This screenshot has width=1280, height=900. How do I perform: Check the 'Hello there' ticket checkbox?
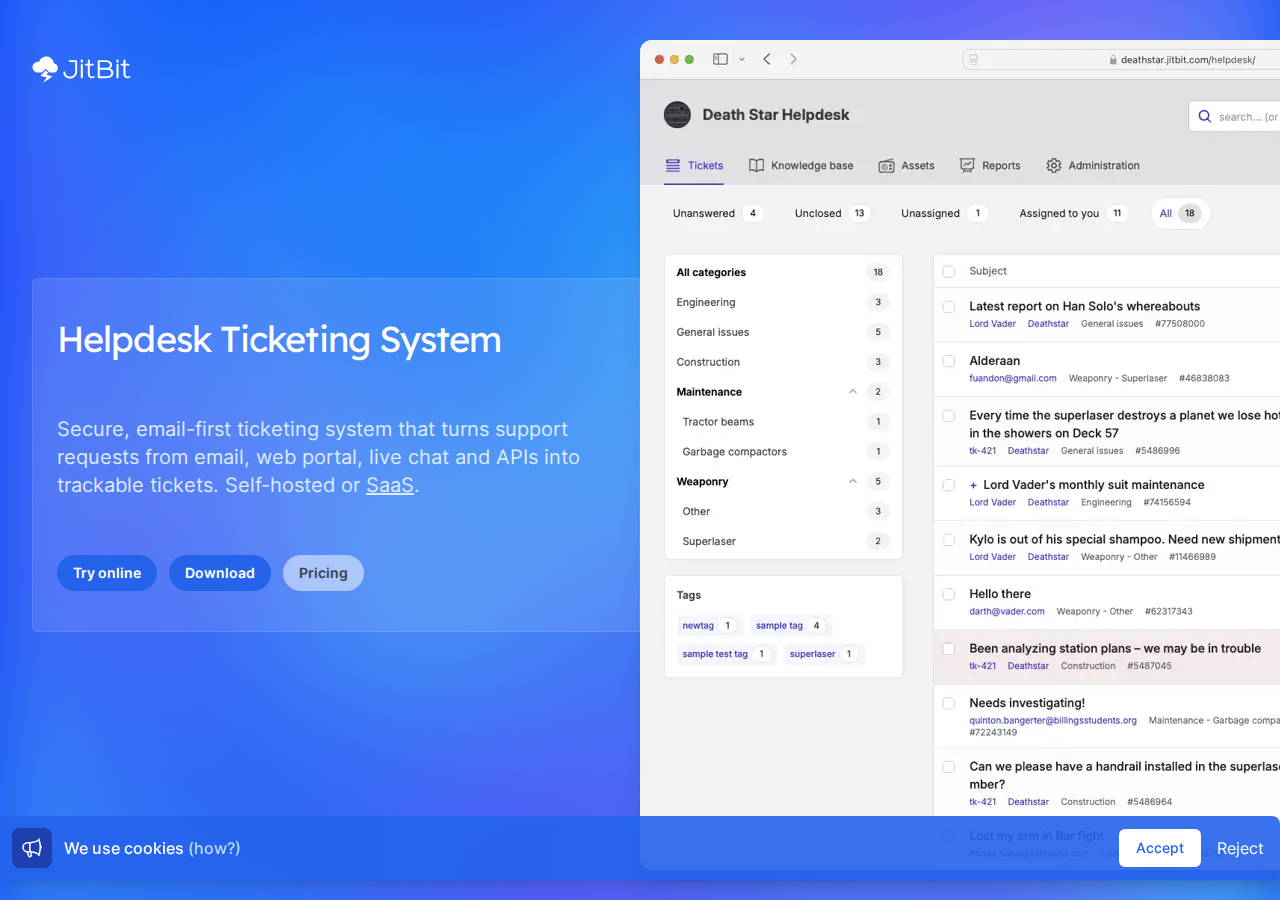949,594
